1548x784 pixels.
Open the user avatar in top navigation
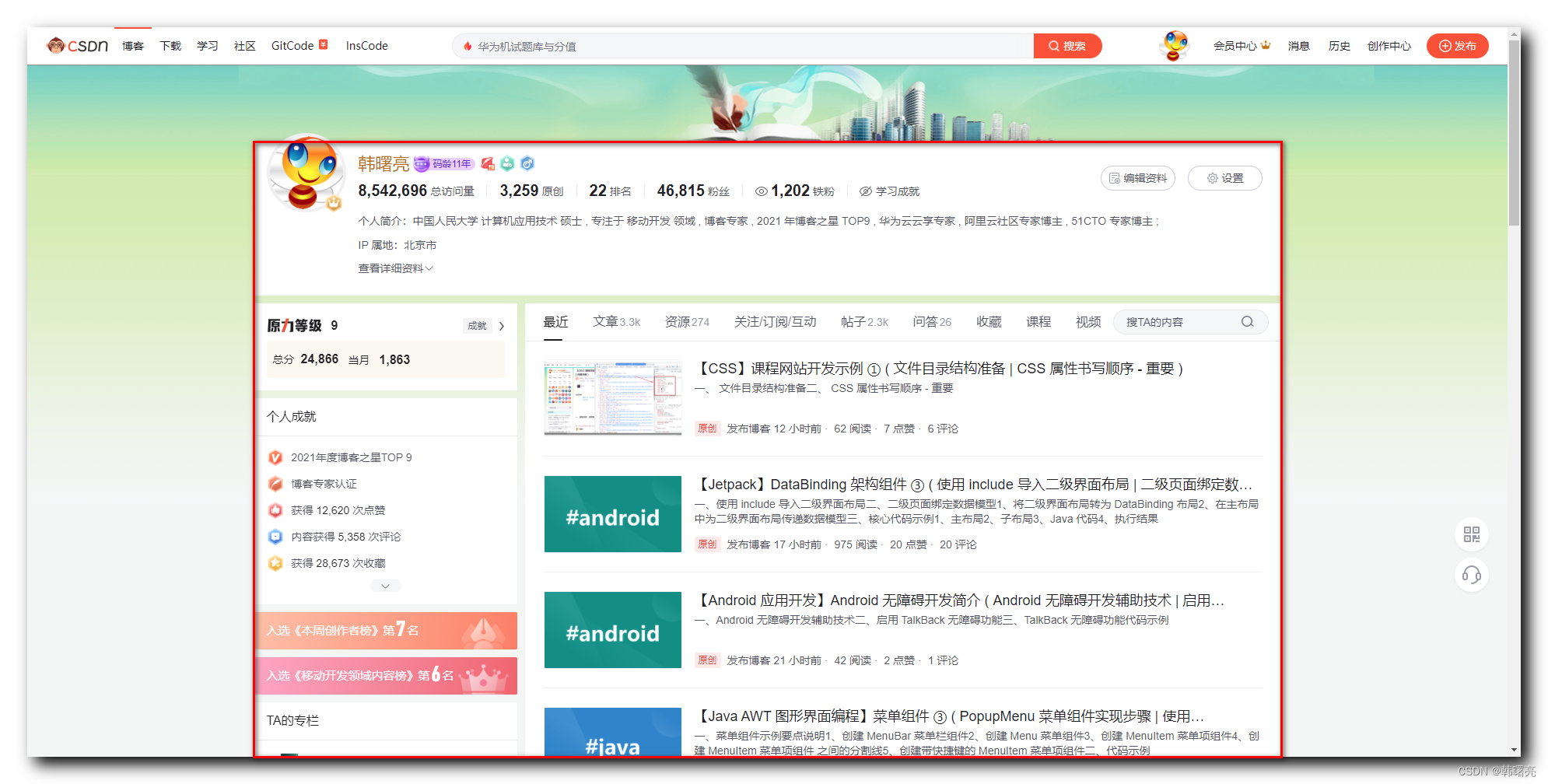[x=1175, y=45]
